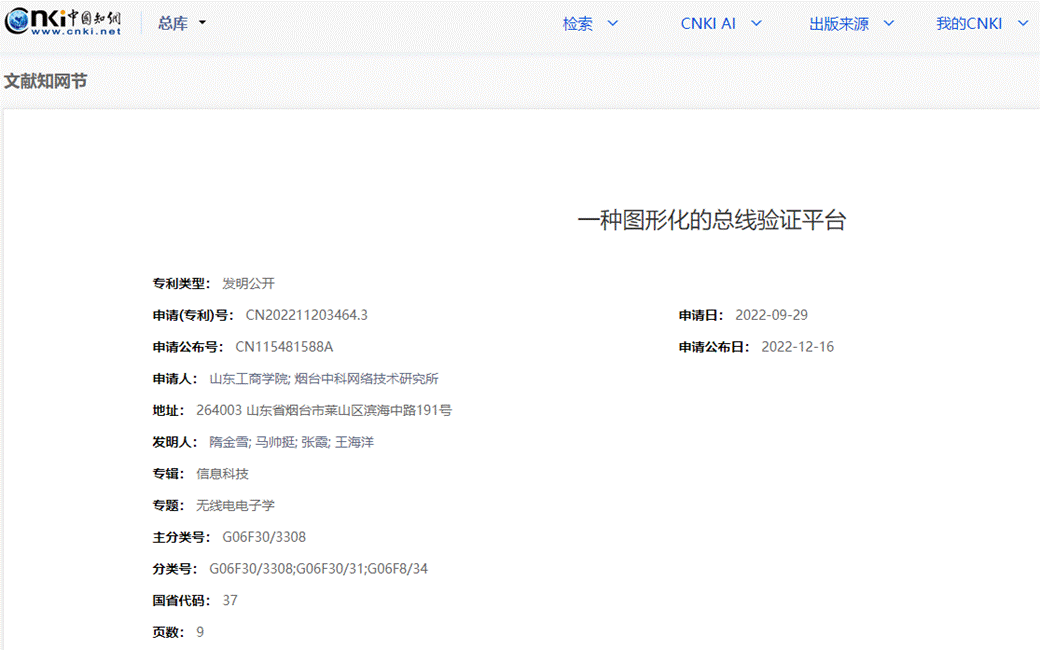Viewport: 1040px width, 650px height.
Task: Click the 无线电电子学 subject value
Action: [235, 506]
